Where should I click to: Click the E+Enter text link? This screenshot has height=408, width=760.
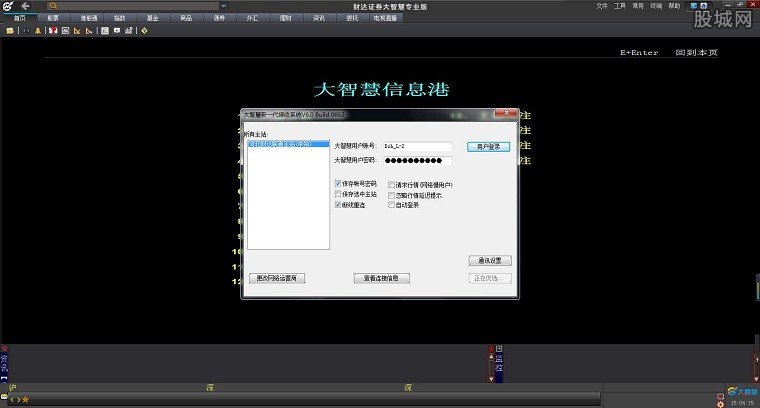coord(639,52)
